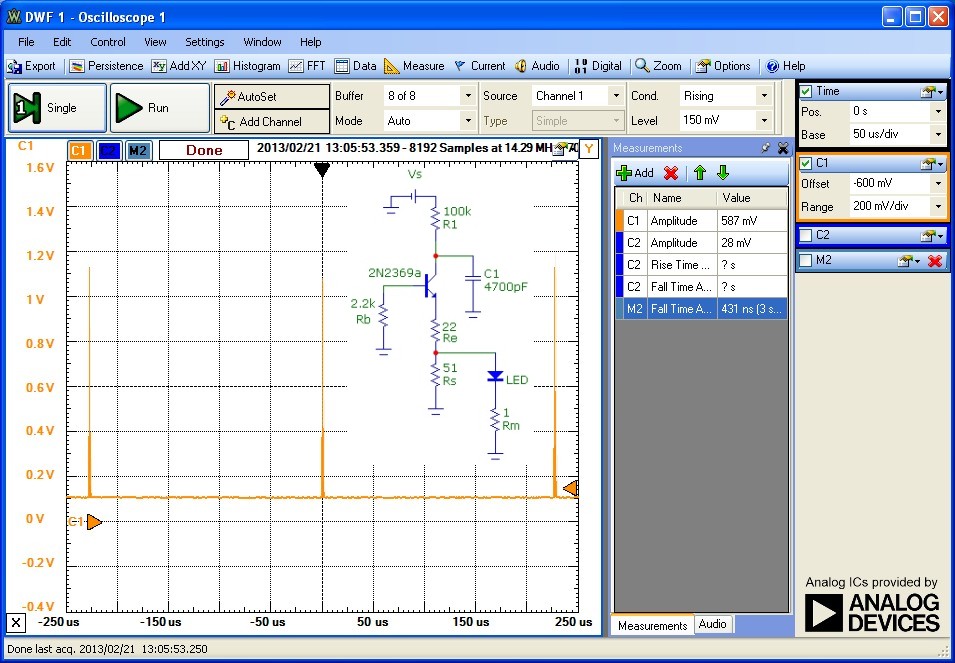This screenshot has width=955, height=663.
Task: Open the Settings menu
Action: [204, 42]
